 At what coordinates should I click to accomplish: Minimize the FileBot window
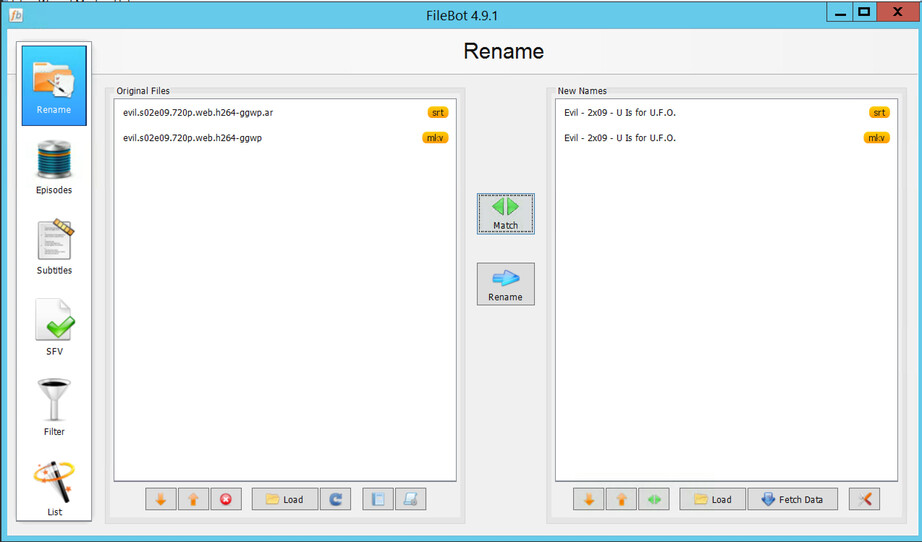[x=840, y=12]
